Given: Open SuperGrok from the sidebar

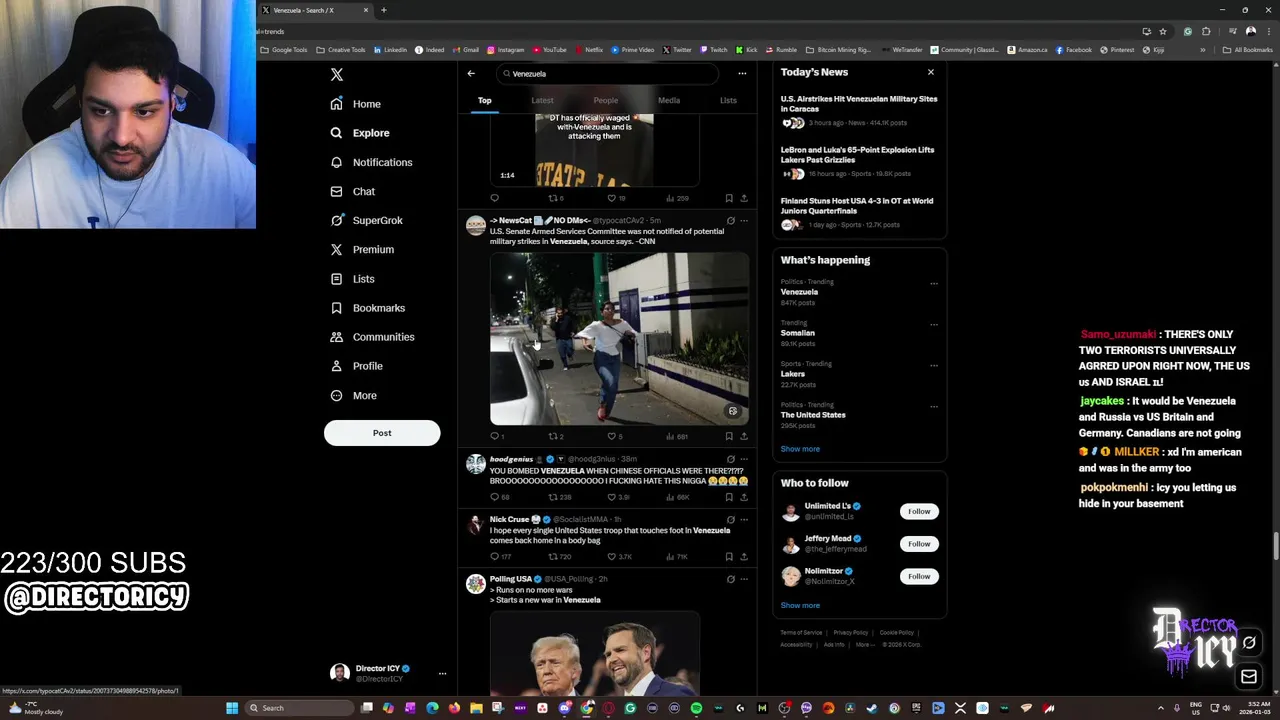Looking at the screenshot, I should tap(366, 220).
